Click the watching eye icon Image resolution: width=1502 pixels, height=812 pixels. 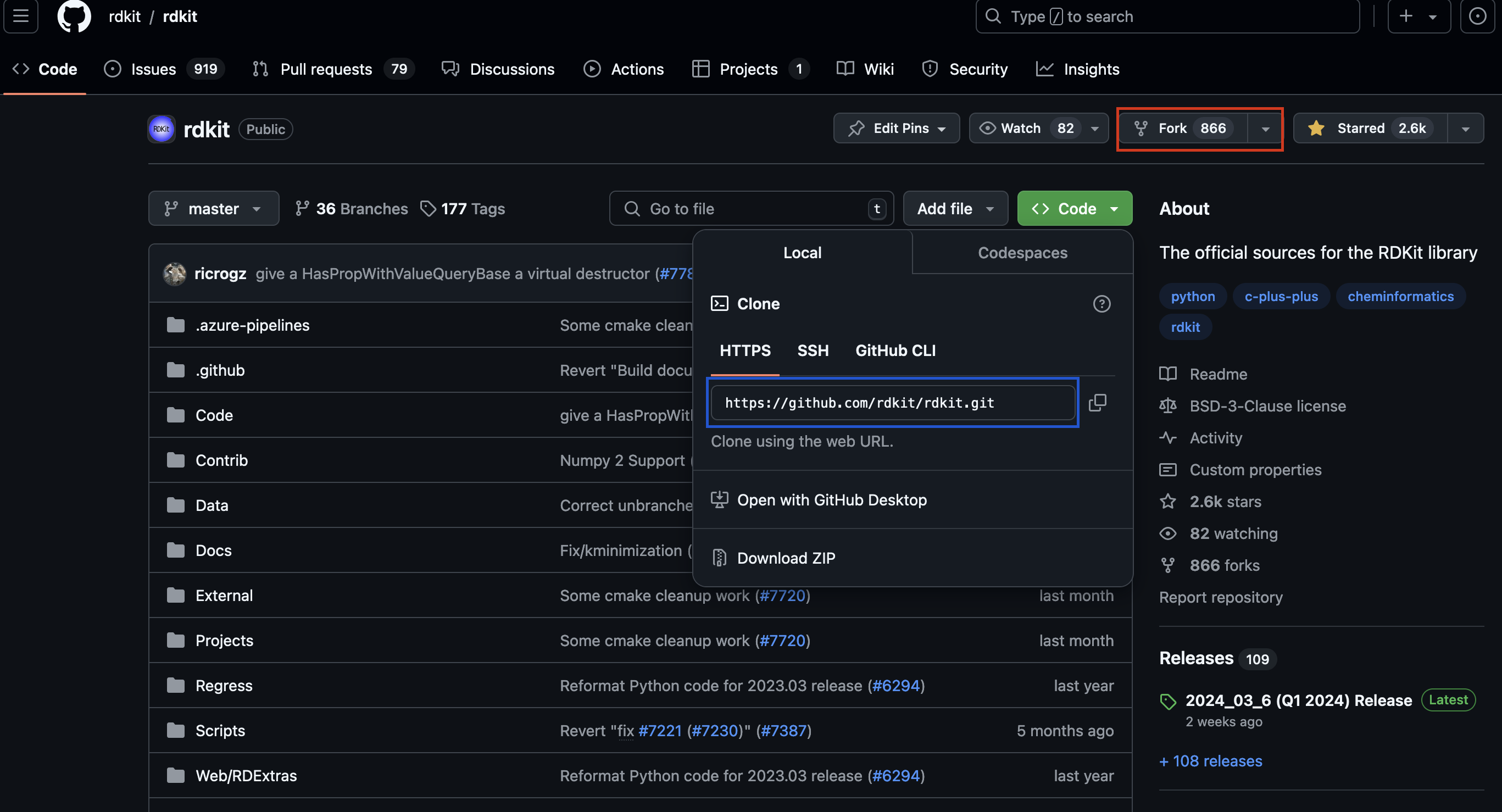[x=1168, y=533]
